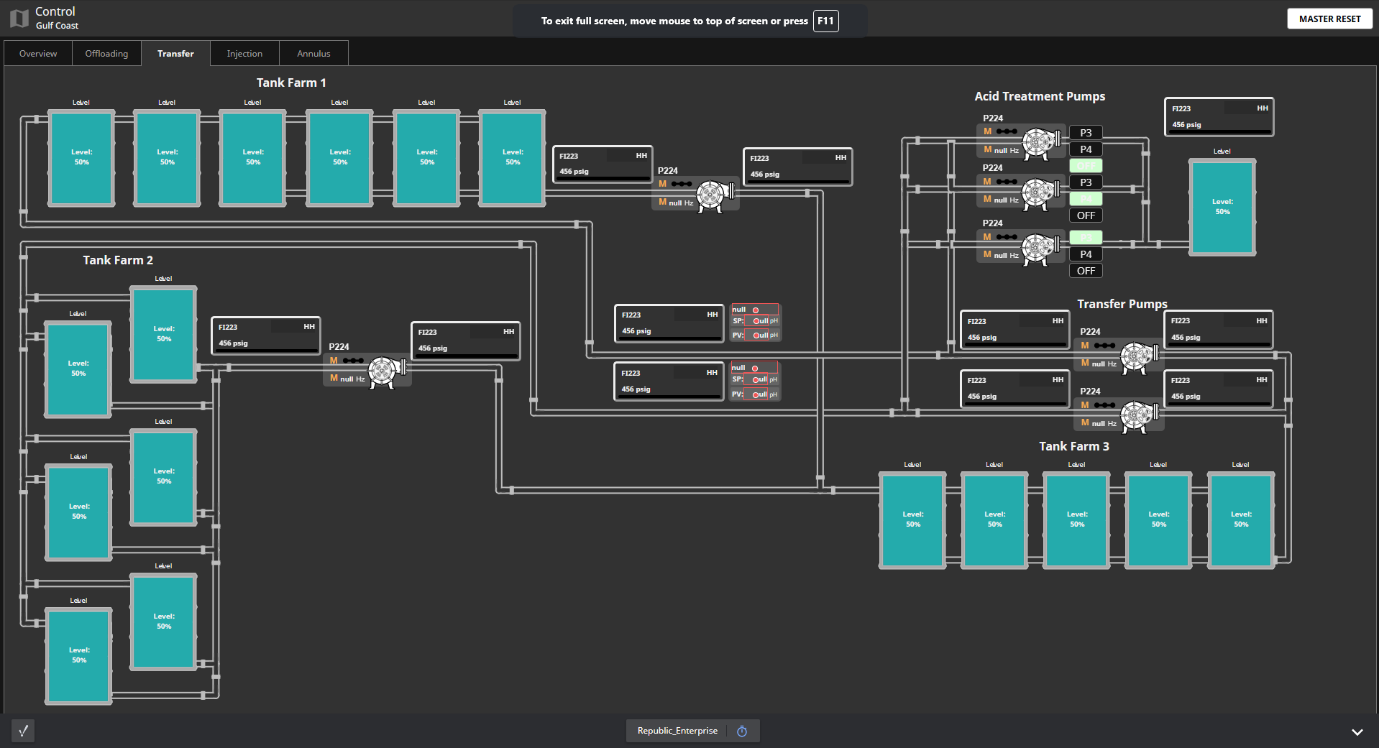Click the upper Transfer Pumps pump icon

pos(1136,356)
